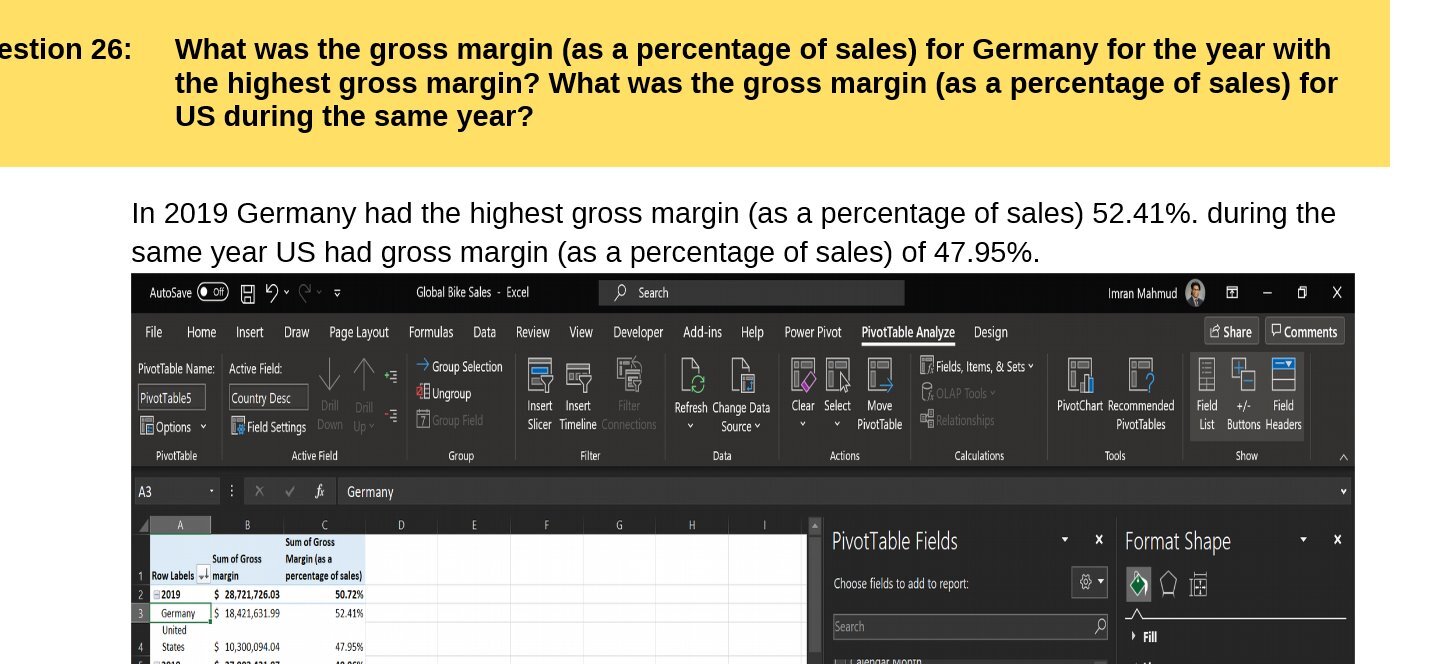Select the Fill & Line icon in Format Shape
The width and height of the screenshot is (1430, 664).
[x=1137, y=583]
